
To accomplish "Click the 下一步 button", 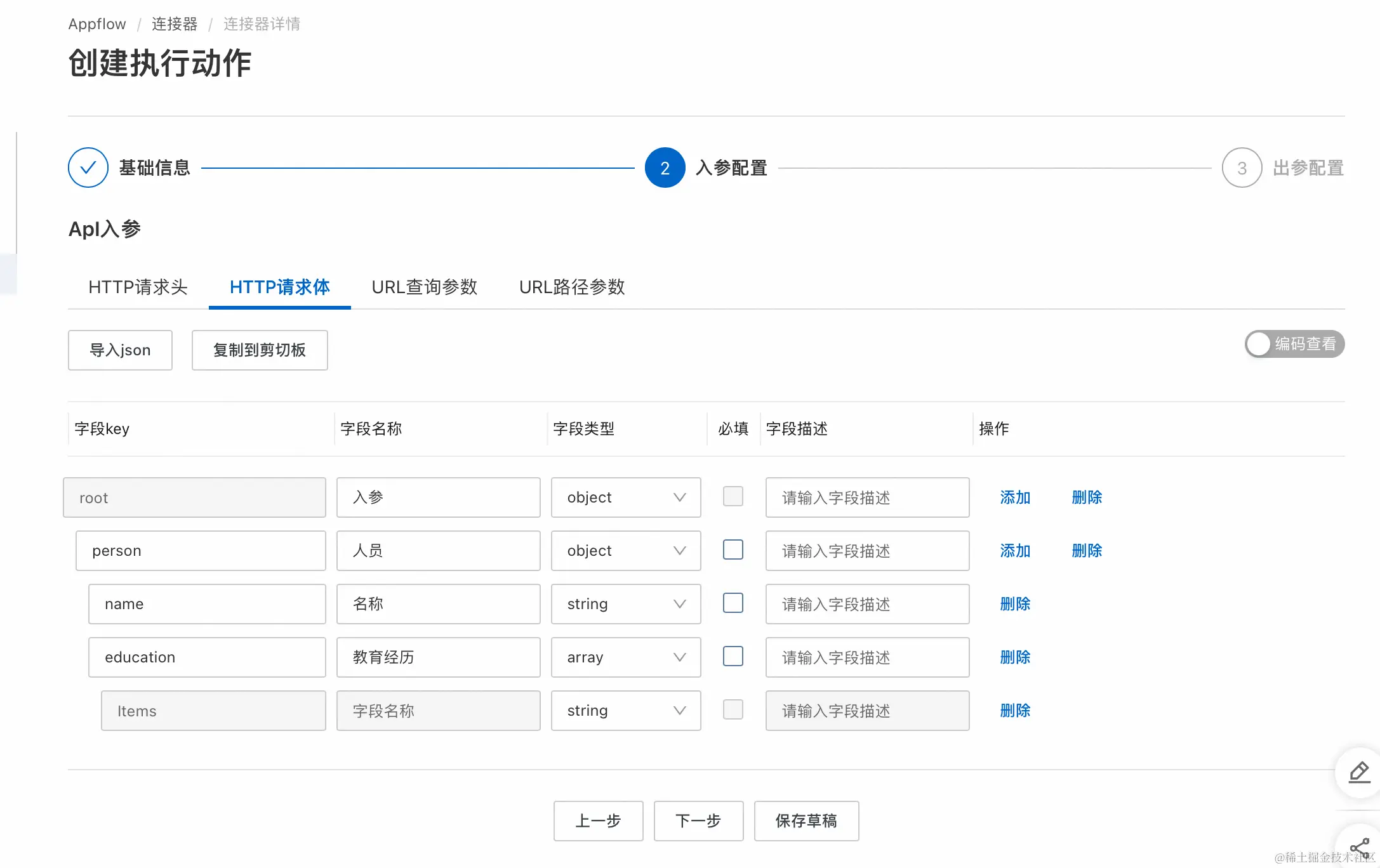I will 698,821.
